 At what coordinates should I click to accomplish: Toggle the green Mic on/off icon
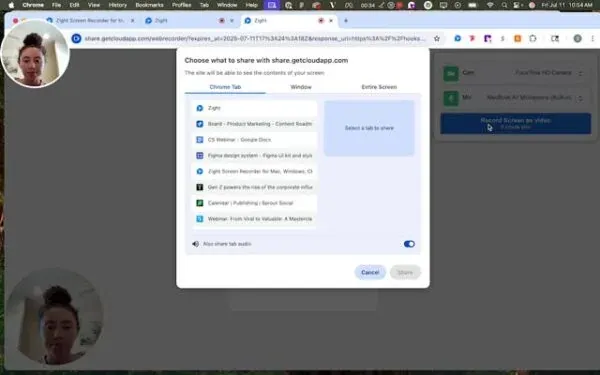(451, 98)
